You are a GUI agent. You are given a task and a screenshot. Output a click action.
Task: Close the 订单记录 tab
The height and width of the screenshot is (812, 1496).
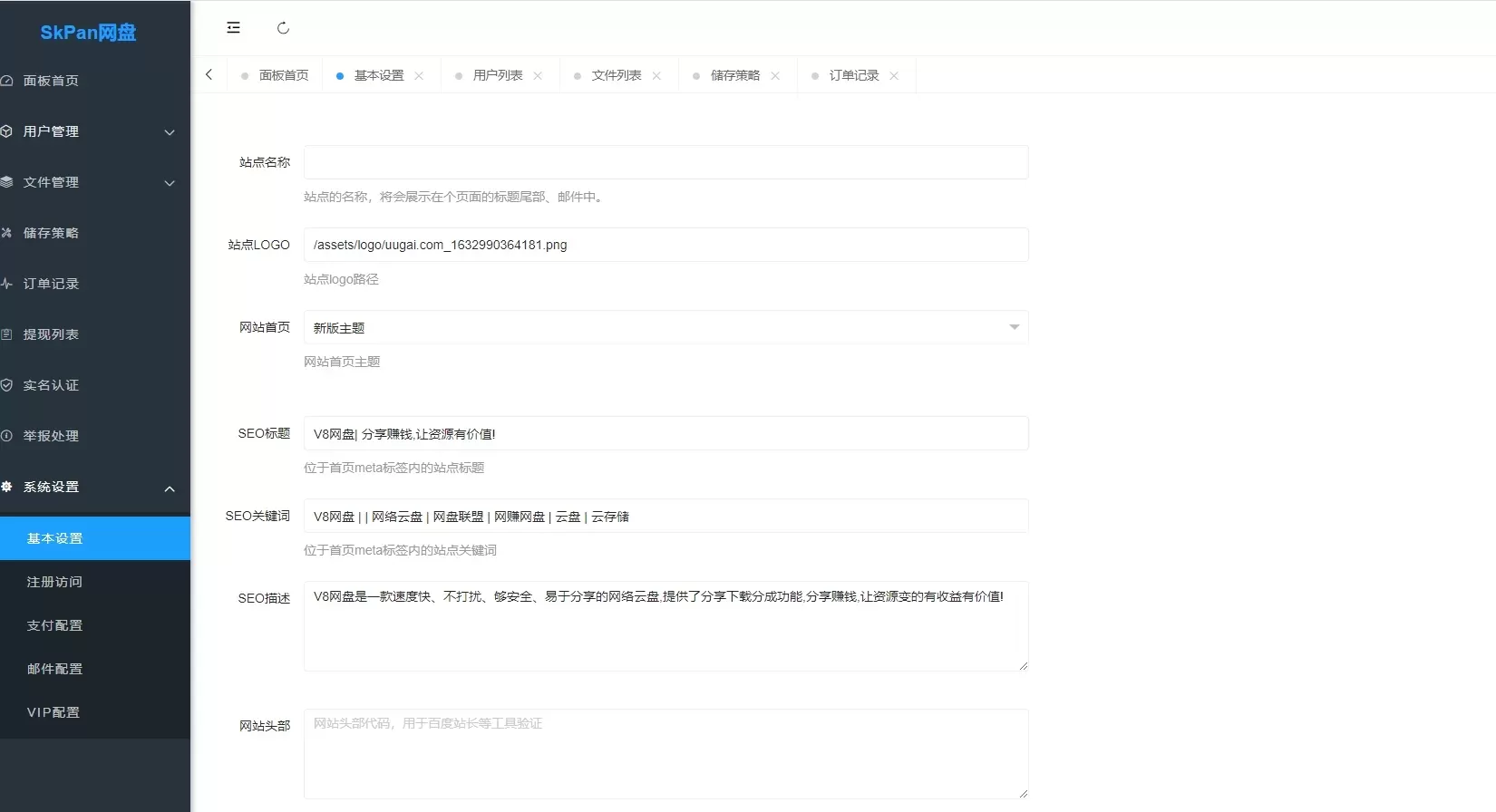pyautogui.click(x=894, y=76)
